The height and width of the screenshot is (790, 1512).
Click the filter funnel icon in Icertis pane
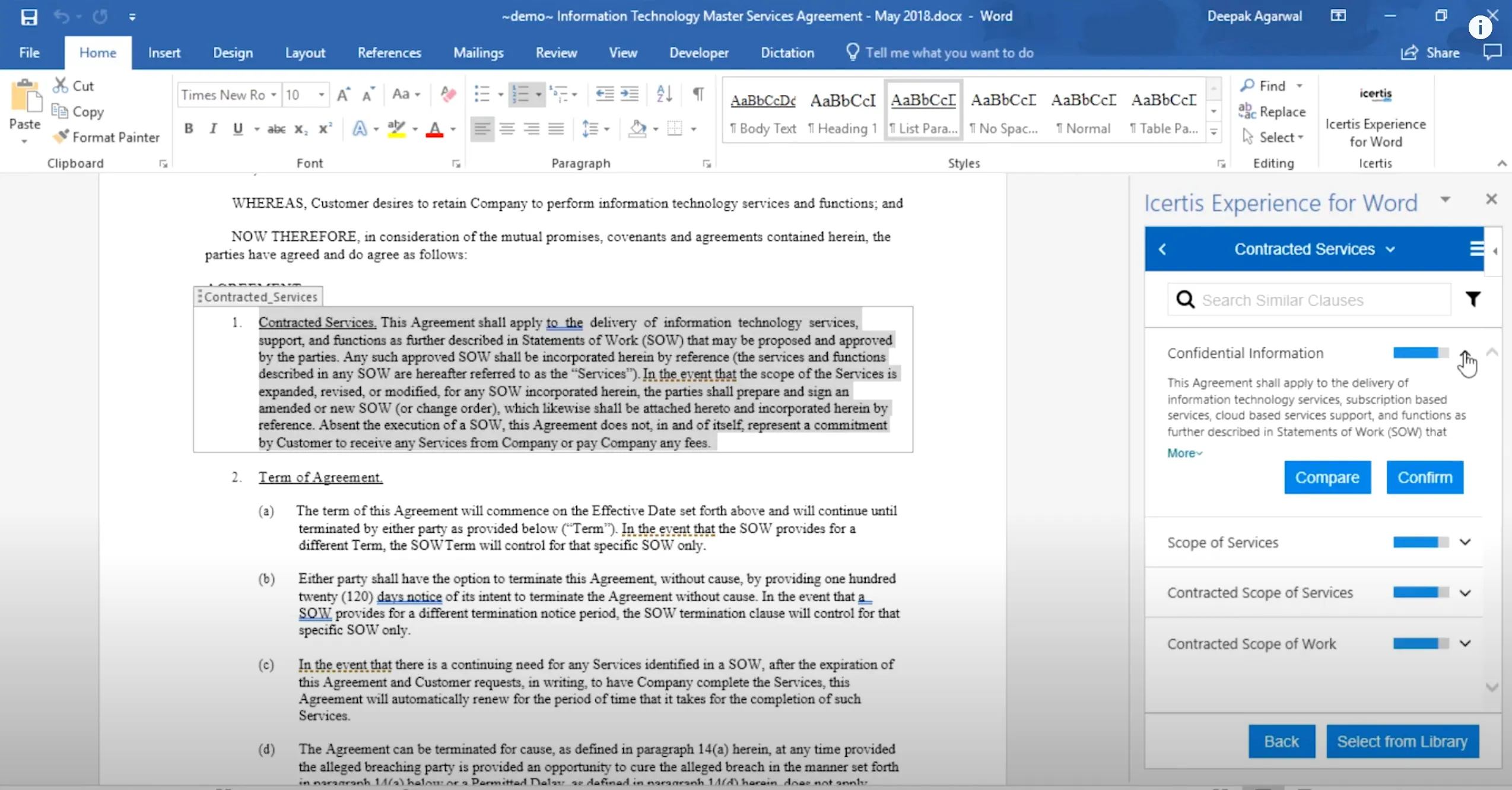pos(1473,299)
